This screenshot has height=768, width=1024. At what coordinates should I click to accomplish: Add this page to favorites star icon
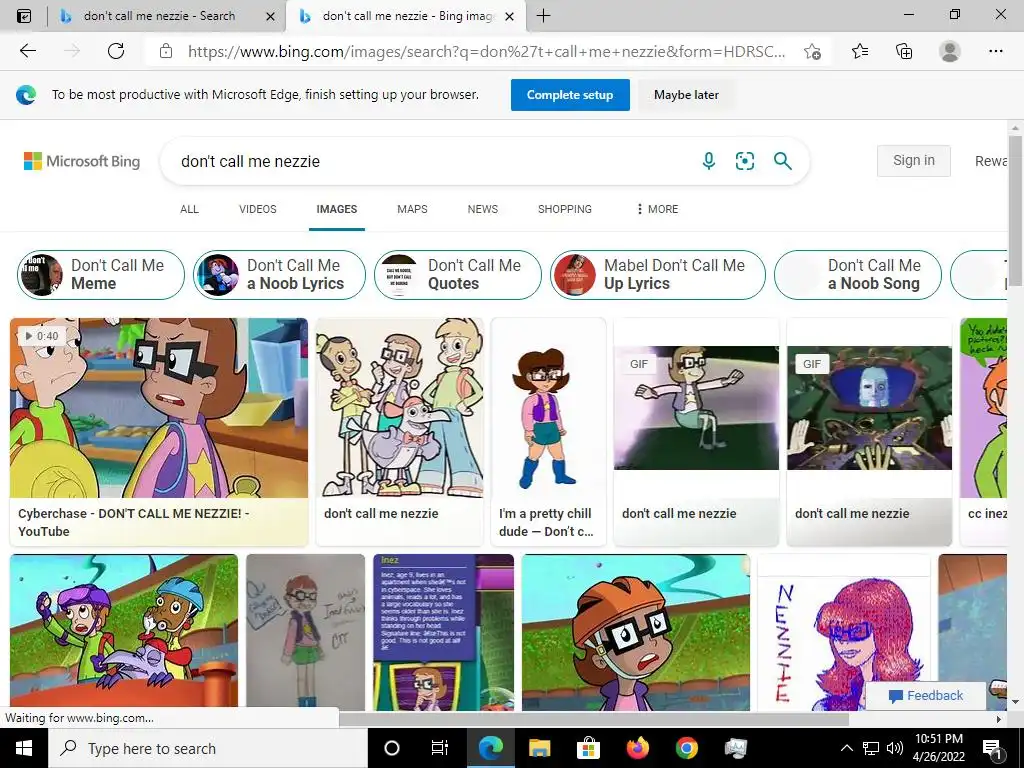point(812,51)
